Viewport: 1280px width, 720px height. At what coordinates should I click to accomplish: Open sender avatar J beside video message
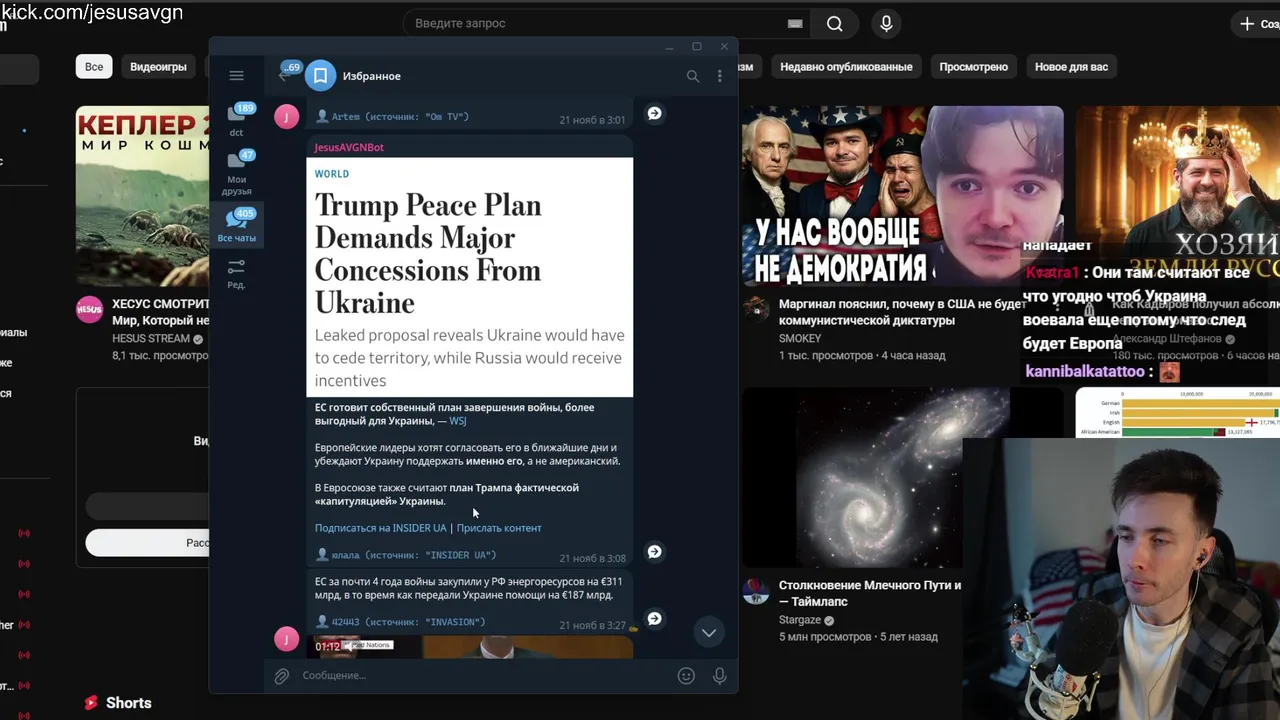click(x=286, y=639)
